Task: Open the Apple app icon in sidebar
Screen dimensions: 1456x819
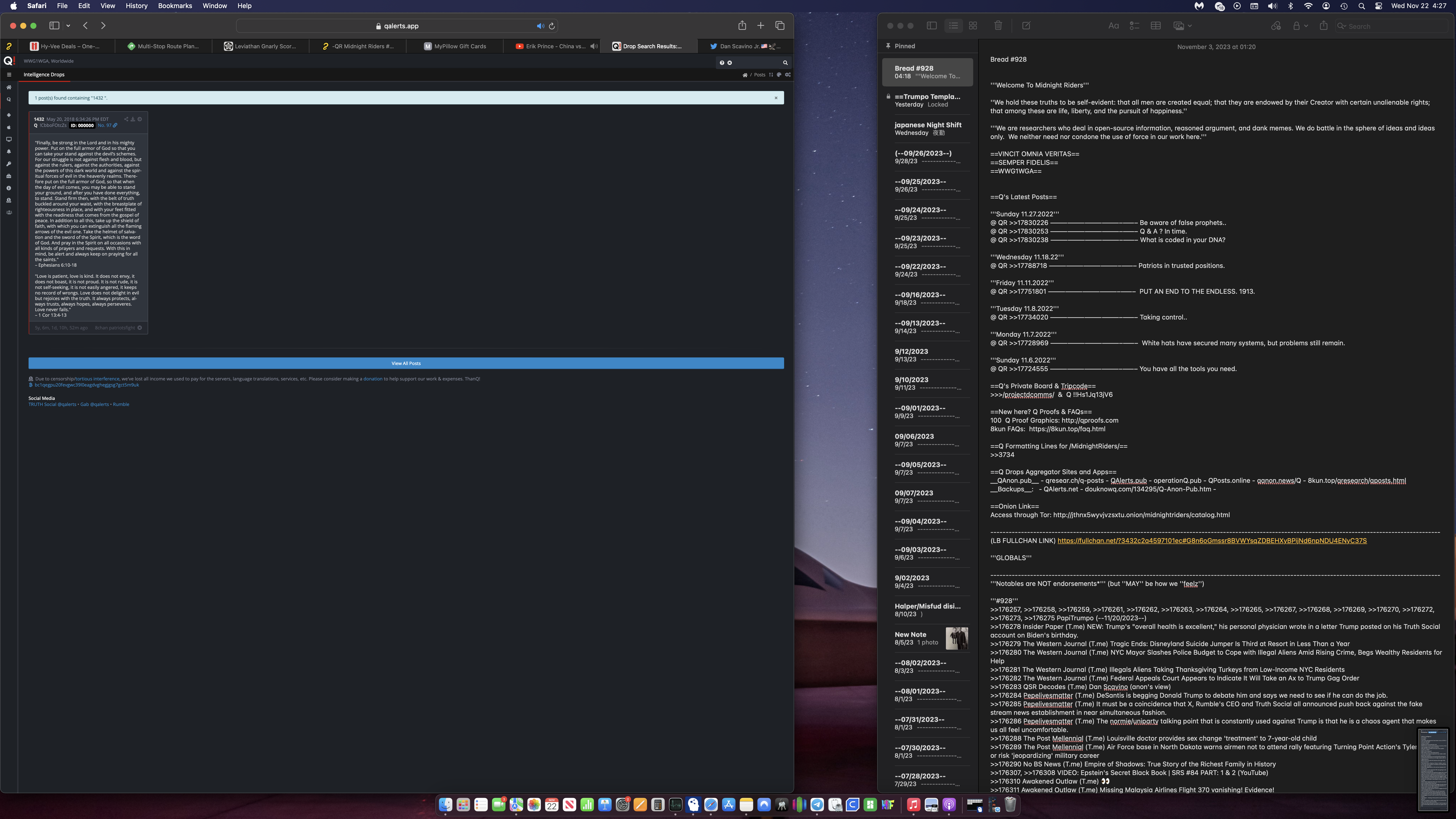Action: coord(9,127)
